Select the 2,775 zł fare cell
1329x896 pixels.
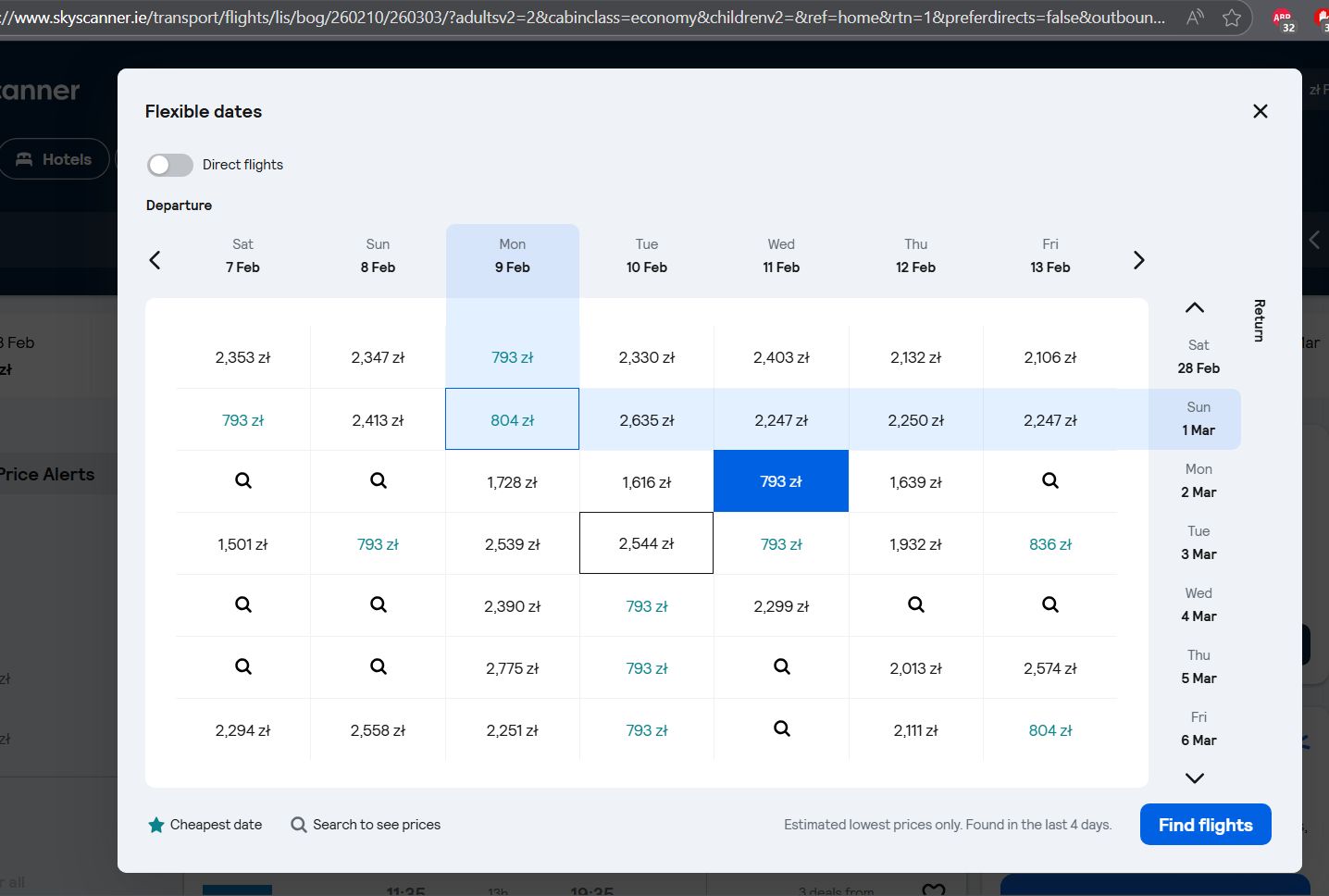click(513, 668)
